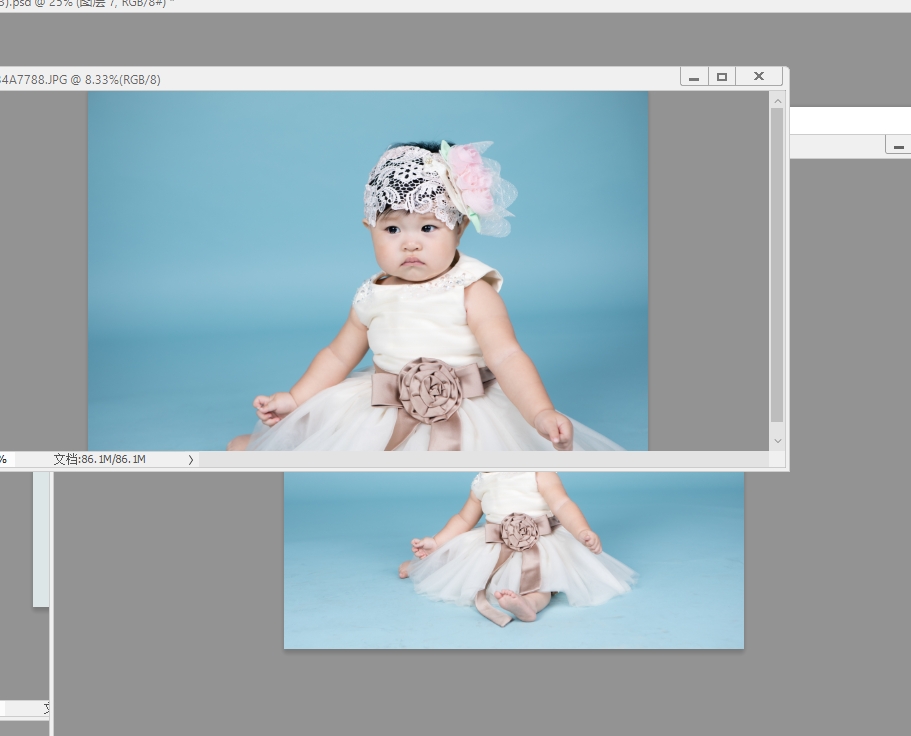
Task: Click the vertical scrollbar down arrow
Action: (777, 441)
